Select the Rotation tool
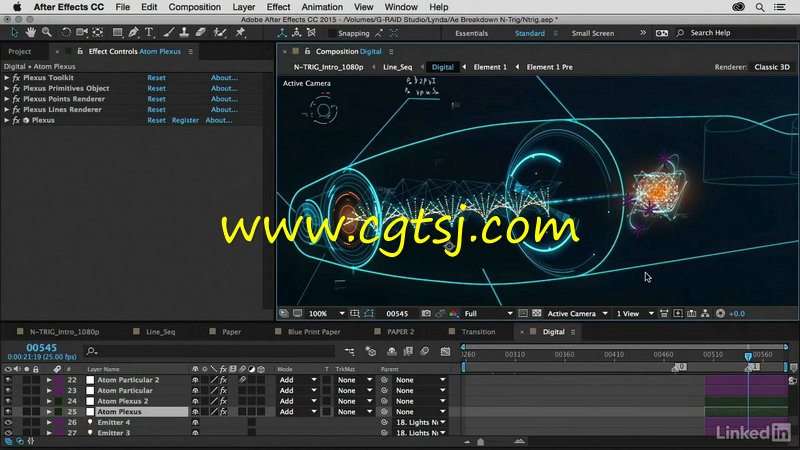This screenshot has width=800, height=450. [66, 33]
